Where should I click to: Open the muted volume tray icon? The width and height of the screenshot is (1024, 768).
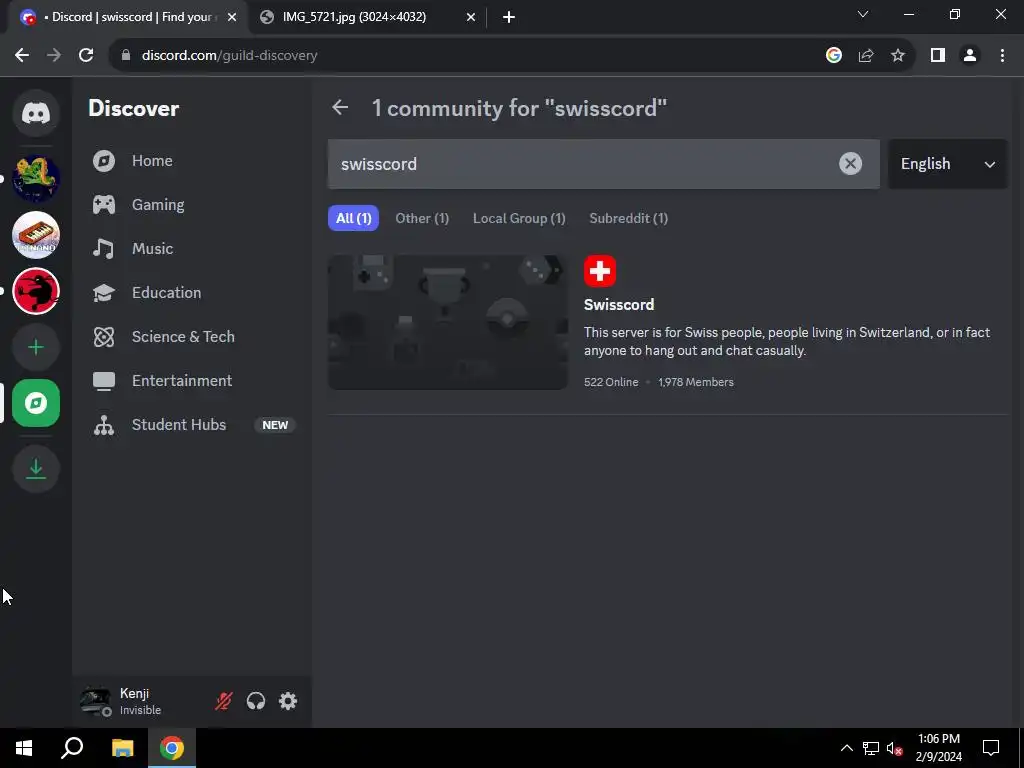point(894,748)
